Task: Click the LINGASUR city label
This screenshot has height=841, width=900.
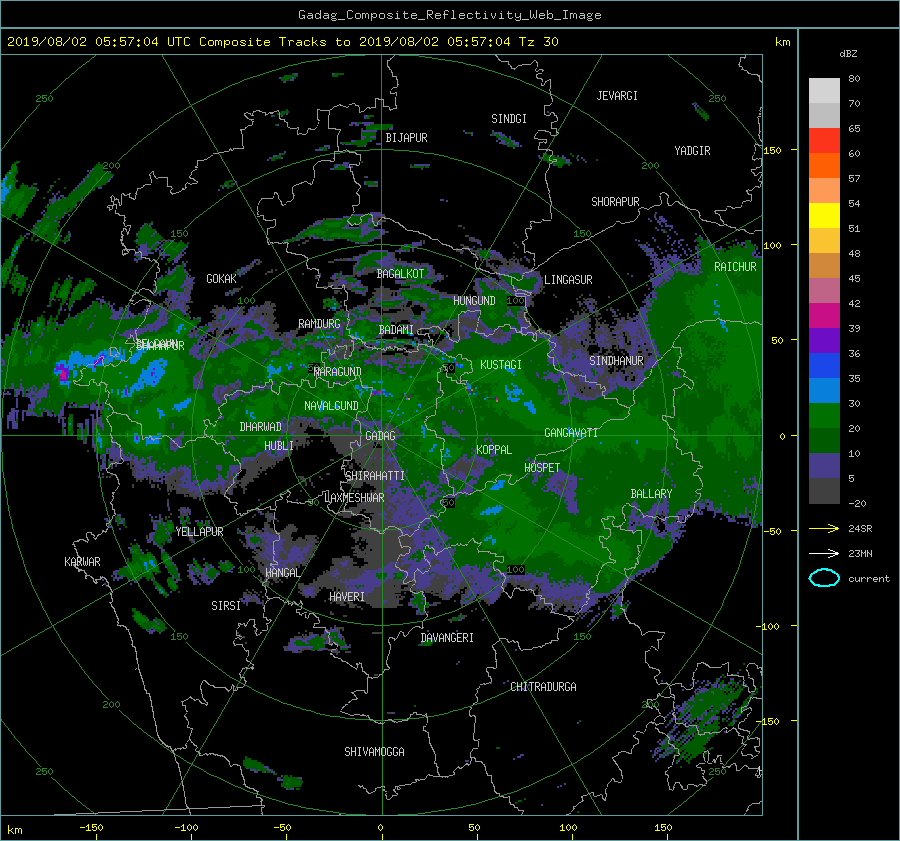Action: tap(568, 280)
